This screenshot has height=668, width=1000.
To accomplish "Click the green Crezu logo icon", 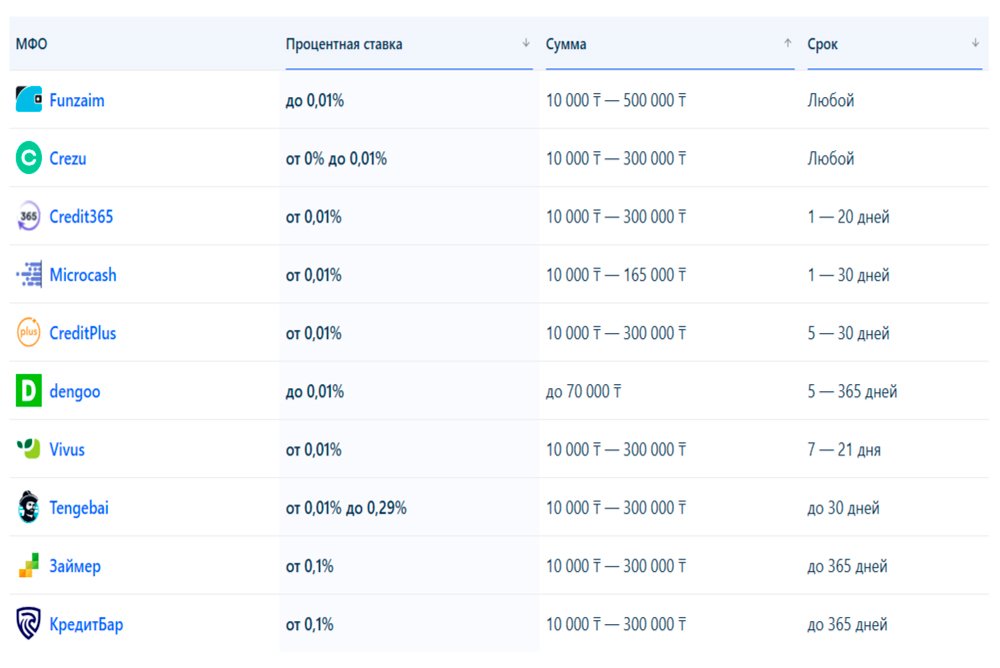I will coord(29,158).
